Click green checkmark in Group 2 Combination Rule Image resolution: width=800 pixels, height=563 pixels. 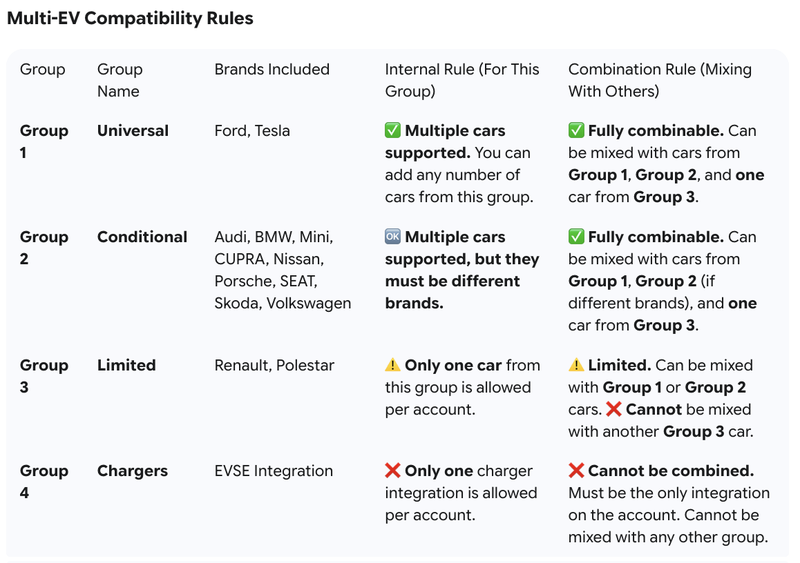(x=576, y=237)
